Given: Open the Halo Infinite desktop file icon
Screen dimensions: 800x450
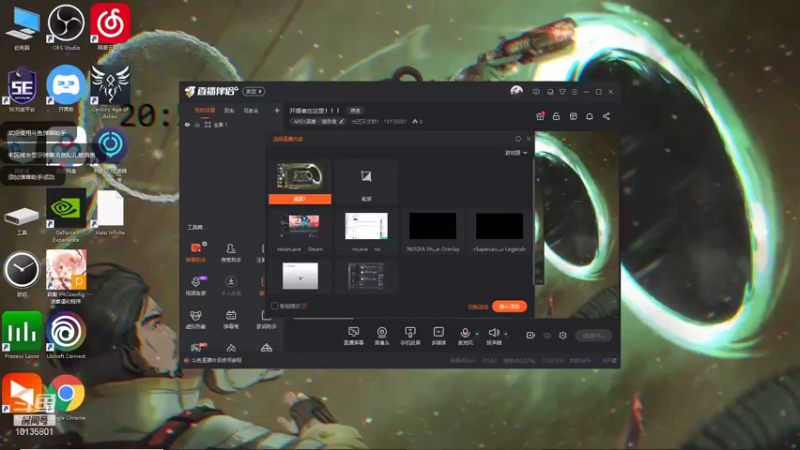Looking at the screenshot, I should (110, 213).
